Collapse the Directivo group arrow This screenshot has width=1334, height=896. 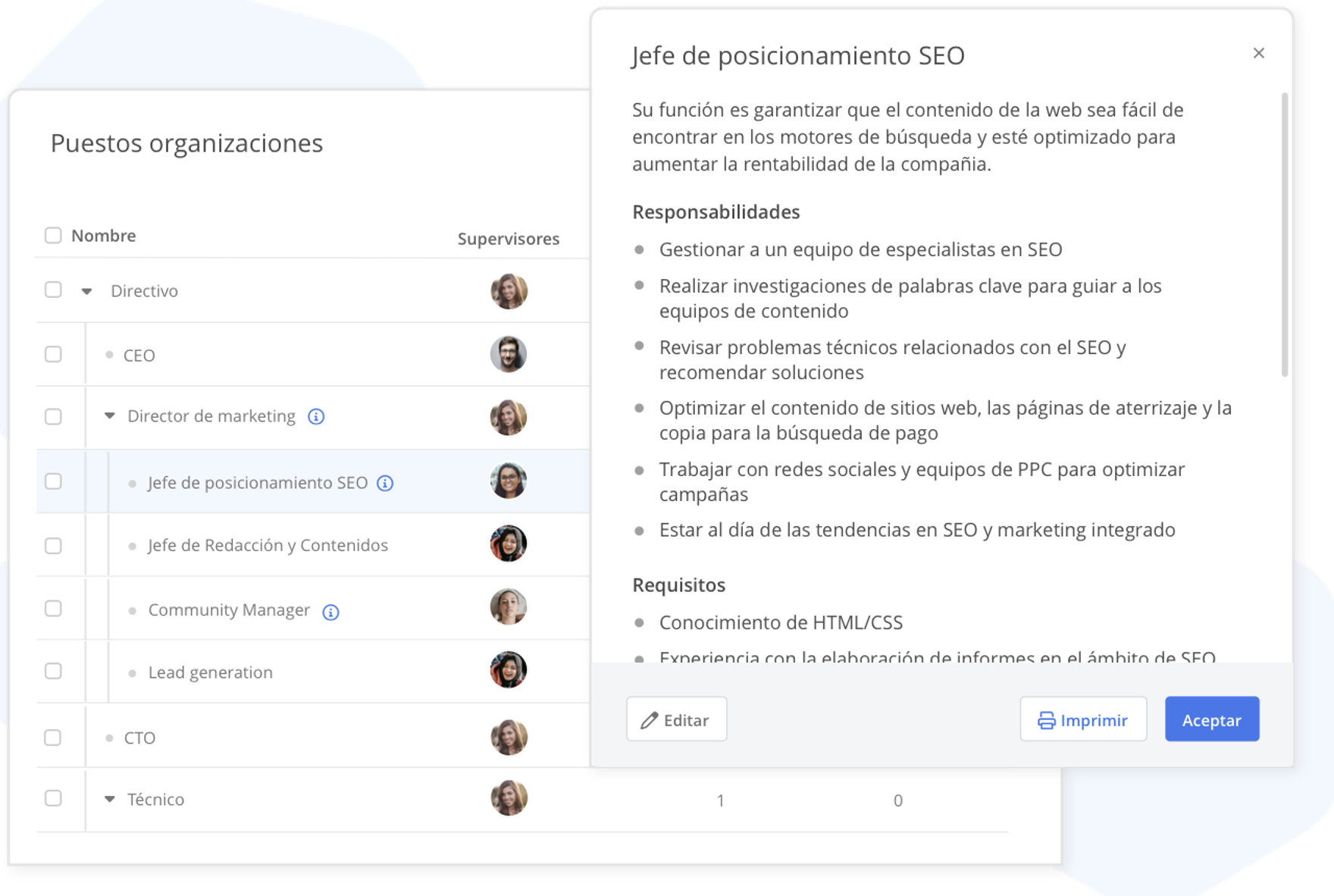[87, 291]
